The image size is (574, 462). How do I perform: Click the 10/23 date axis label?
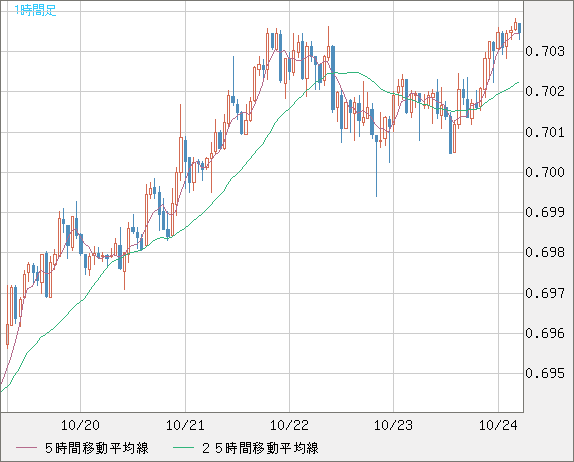(x=394, y=425)
